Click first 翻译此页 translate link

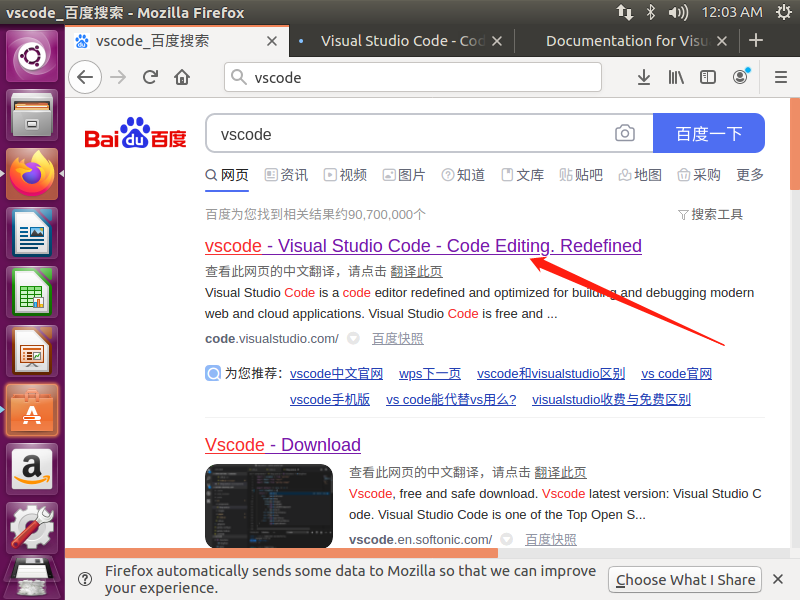coord(416,271)
